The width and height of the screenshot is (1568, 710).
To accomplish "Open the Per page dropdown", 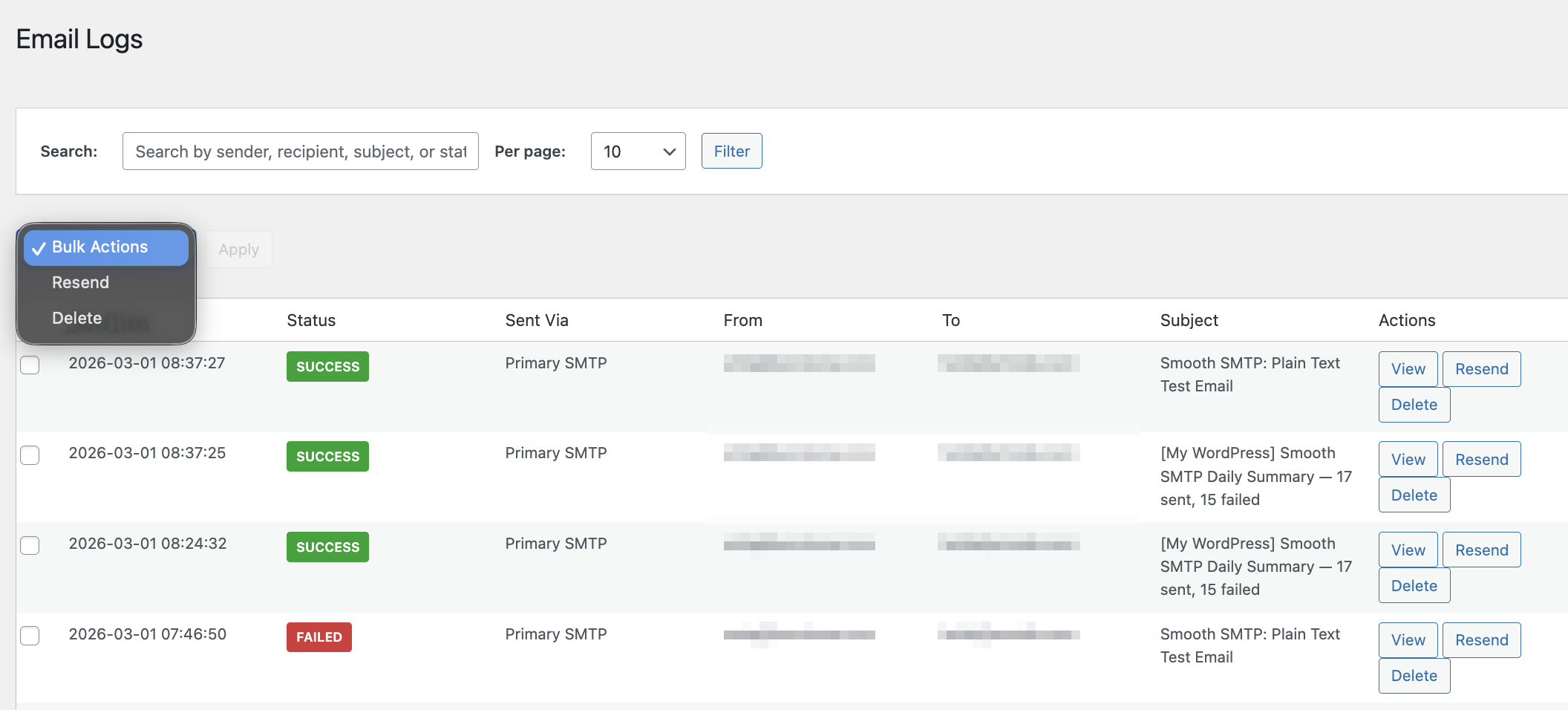I will pyautogui.click(x=638, y=152).
